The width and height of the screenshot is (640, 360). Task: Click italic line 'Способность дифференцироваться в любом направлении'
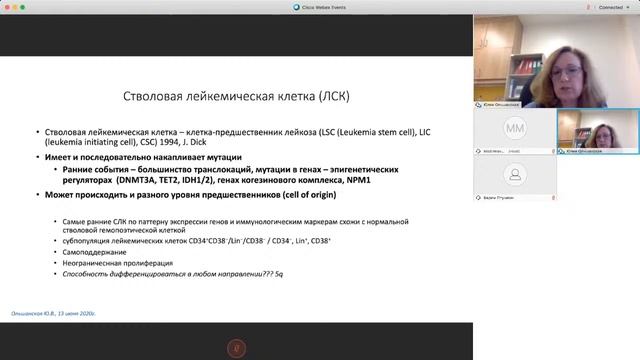point(173,274)
